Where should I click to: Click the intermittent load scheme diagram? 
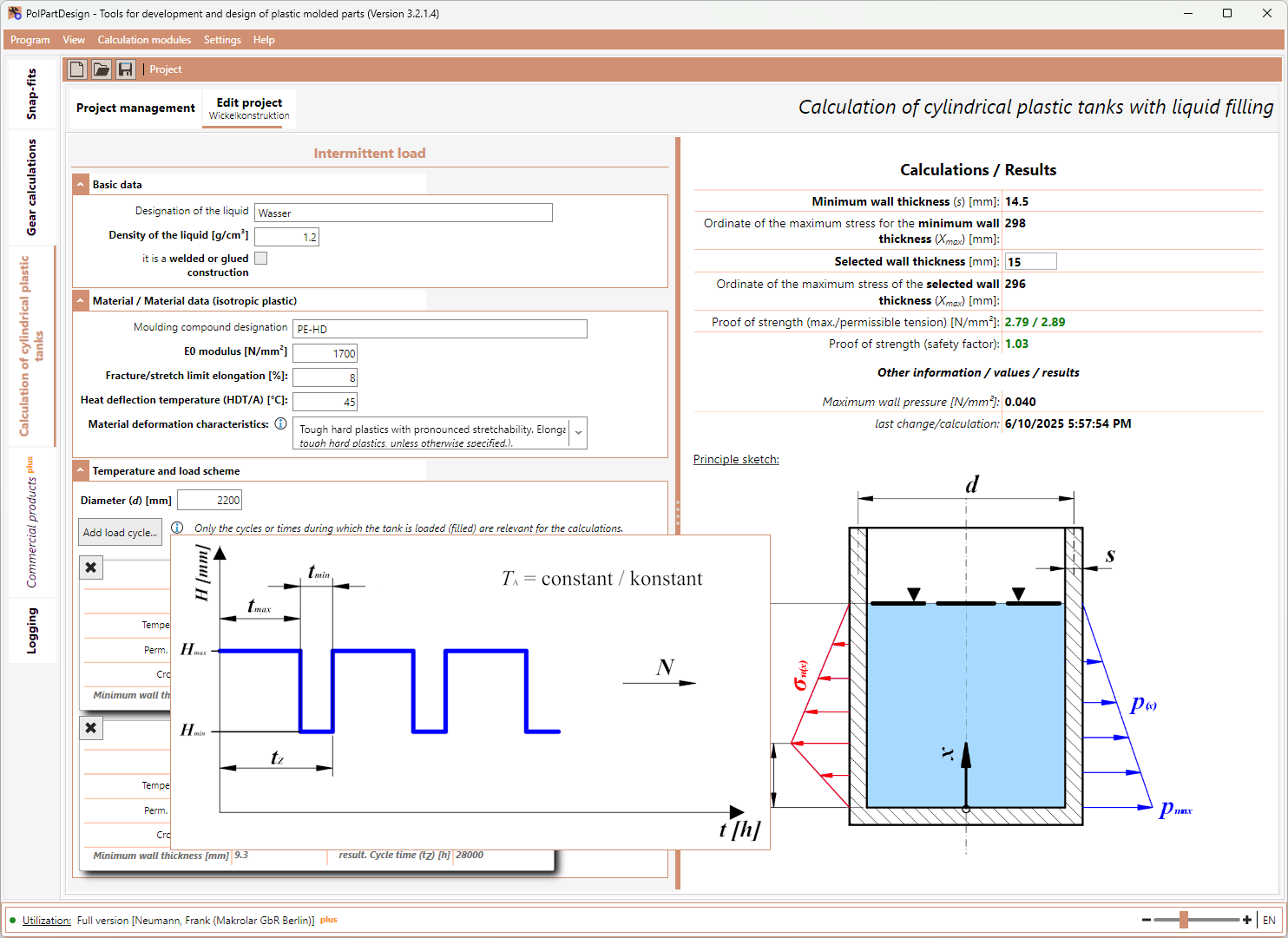(470, 692)
